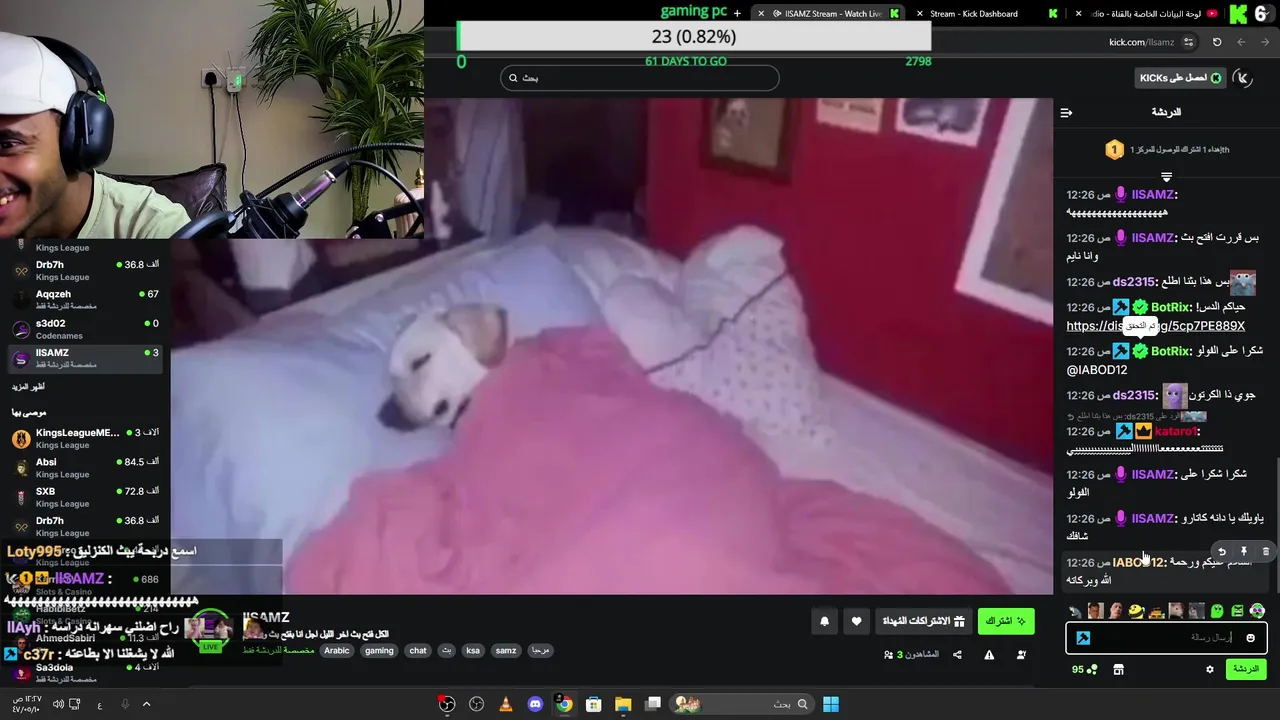Screen dimensions: 1280x720
Task: Click the IISAMZ streamer avatar with LIVE badge
Action: tap(209, 631)
